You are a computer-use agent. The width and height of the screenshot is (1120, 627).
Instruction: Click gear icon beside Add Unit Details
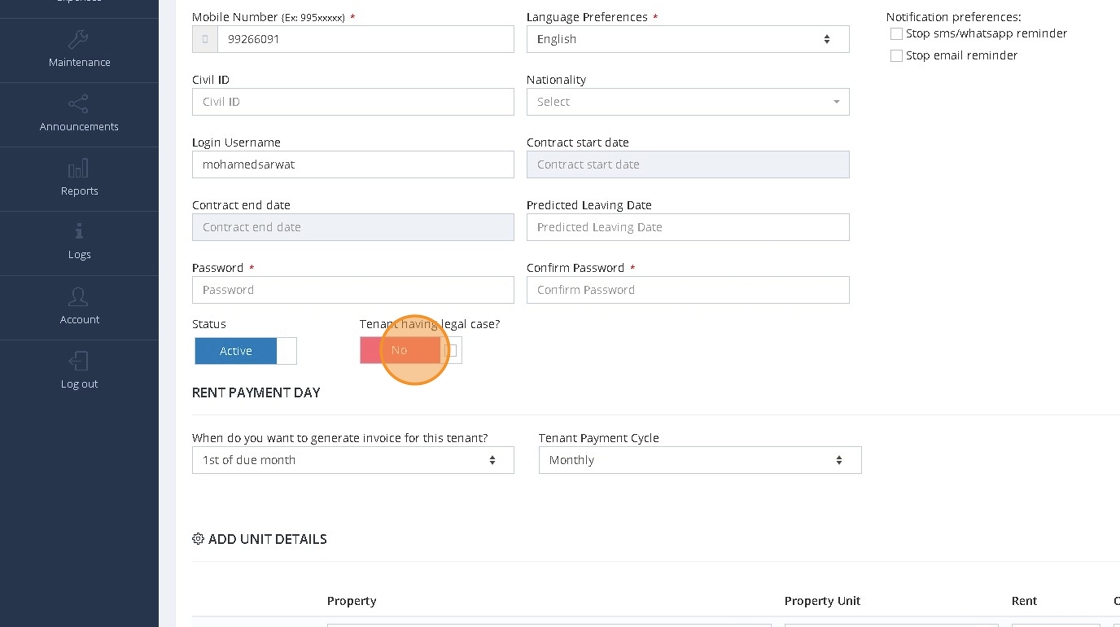tap(198, 539)
